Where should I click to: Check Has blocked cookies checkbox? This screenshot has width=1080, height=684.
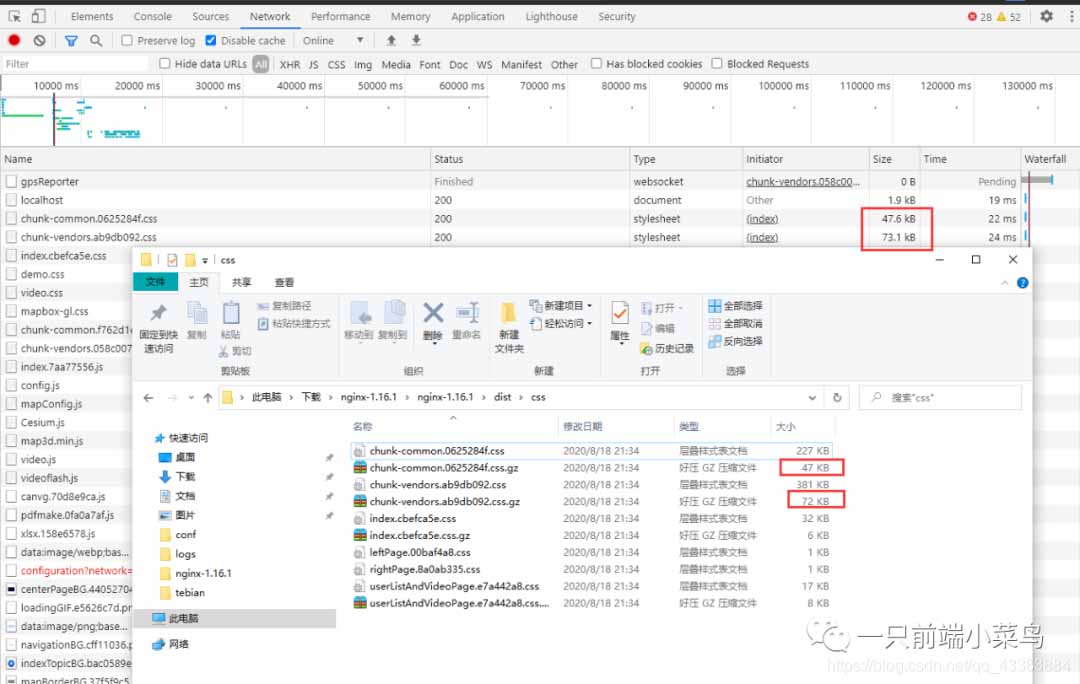[x=596, y=63]
